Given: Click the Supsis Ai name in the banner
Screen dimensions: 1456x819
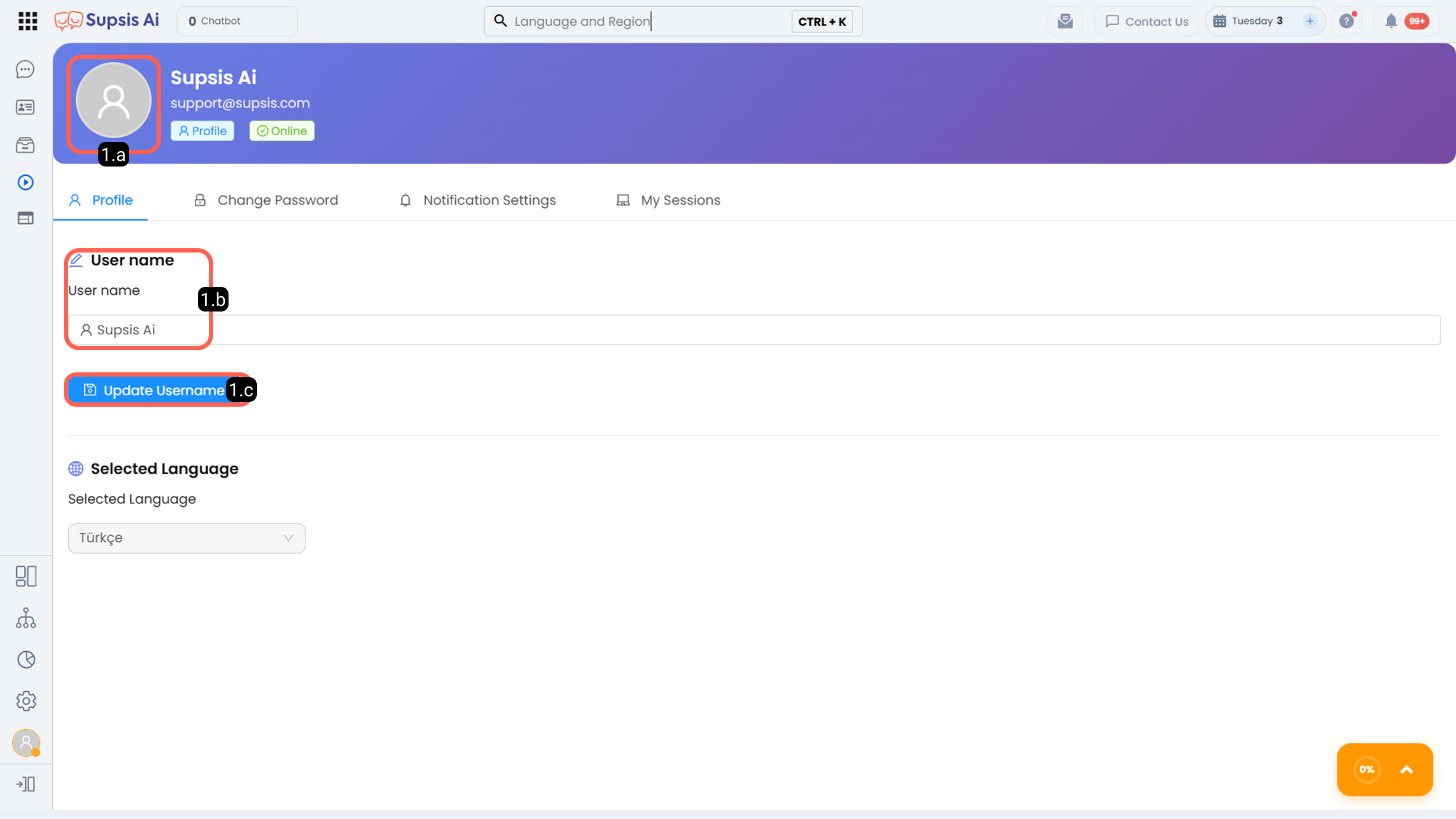Looking at the screenshot, I should tap(213, 77).
